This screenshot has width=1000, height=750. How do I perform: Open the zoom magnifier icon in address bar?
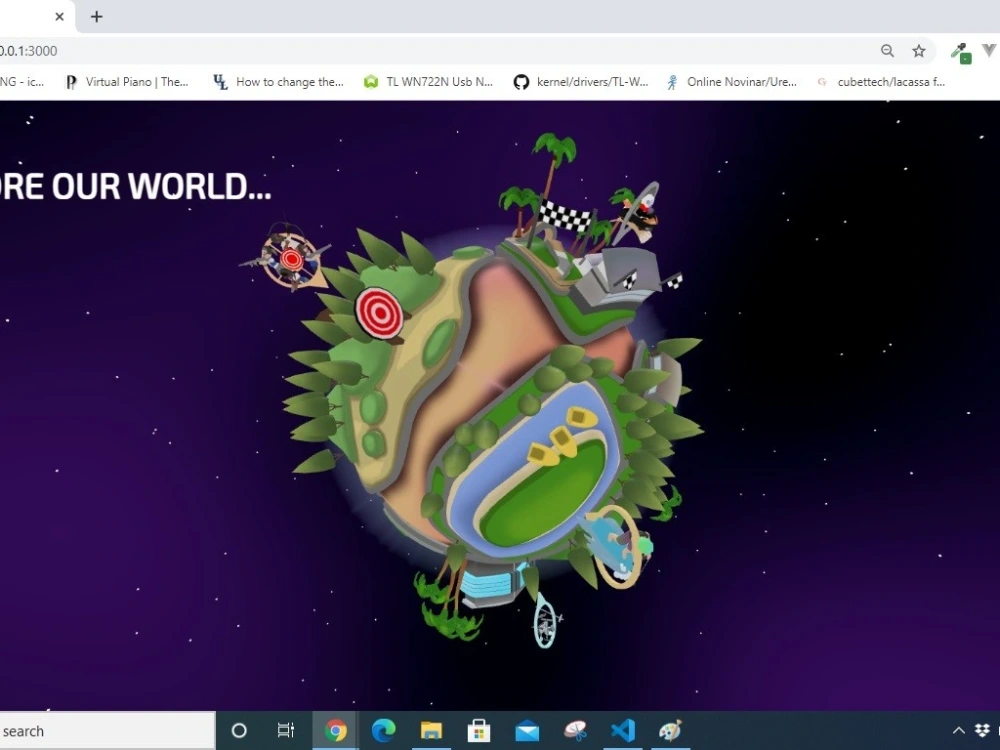pos(887,51)
